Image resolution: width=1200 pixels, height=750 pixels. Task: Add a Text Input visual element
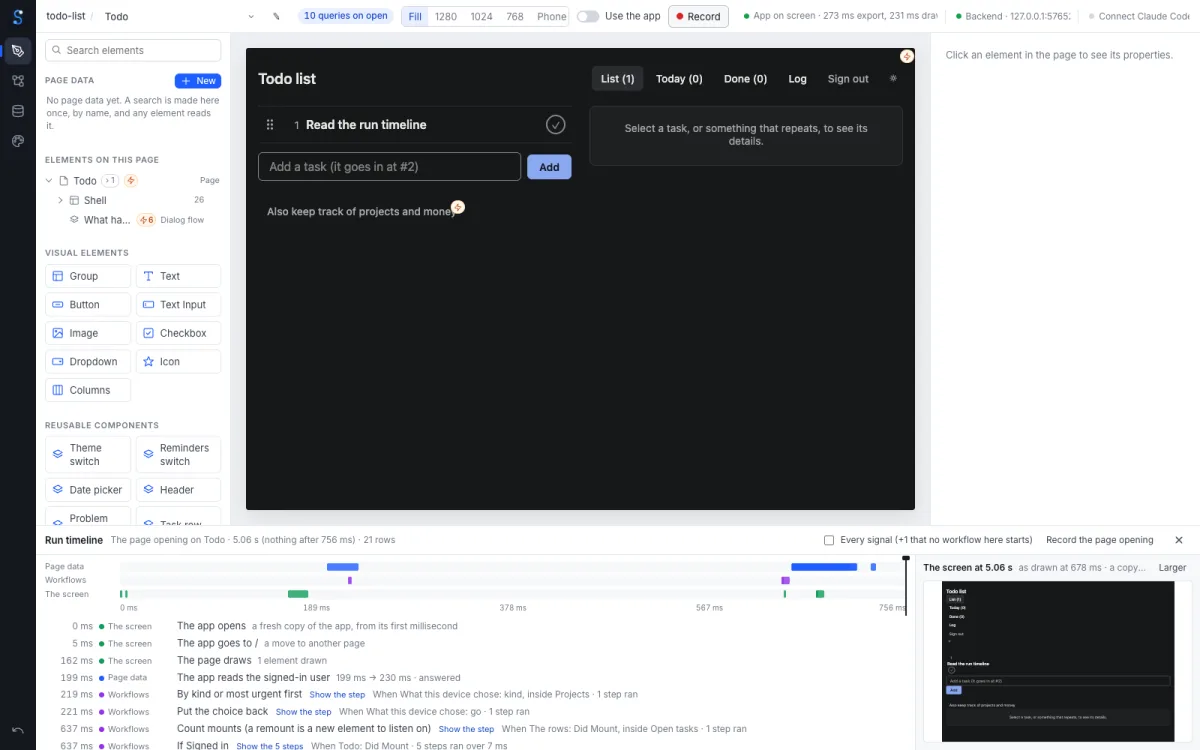tap(178, 305)
